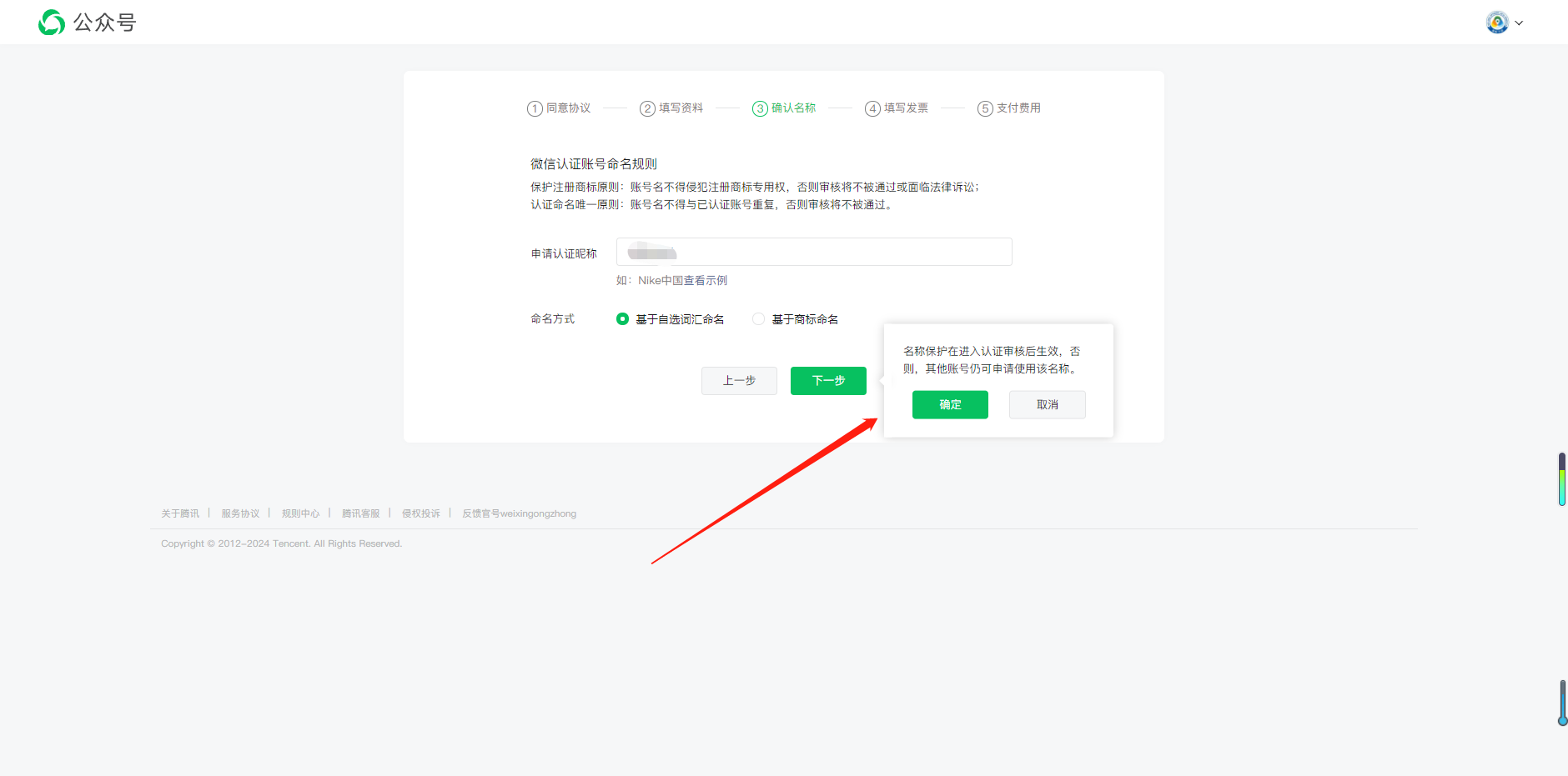Click step 1 同意协议 circle icon

[535, 109]
